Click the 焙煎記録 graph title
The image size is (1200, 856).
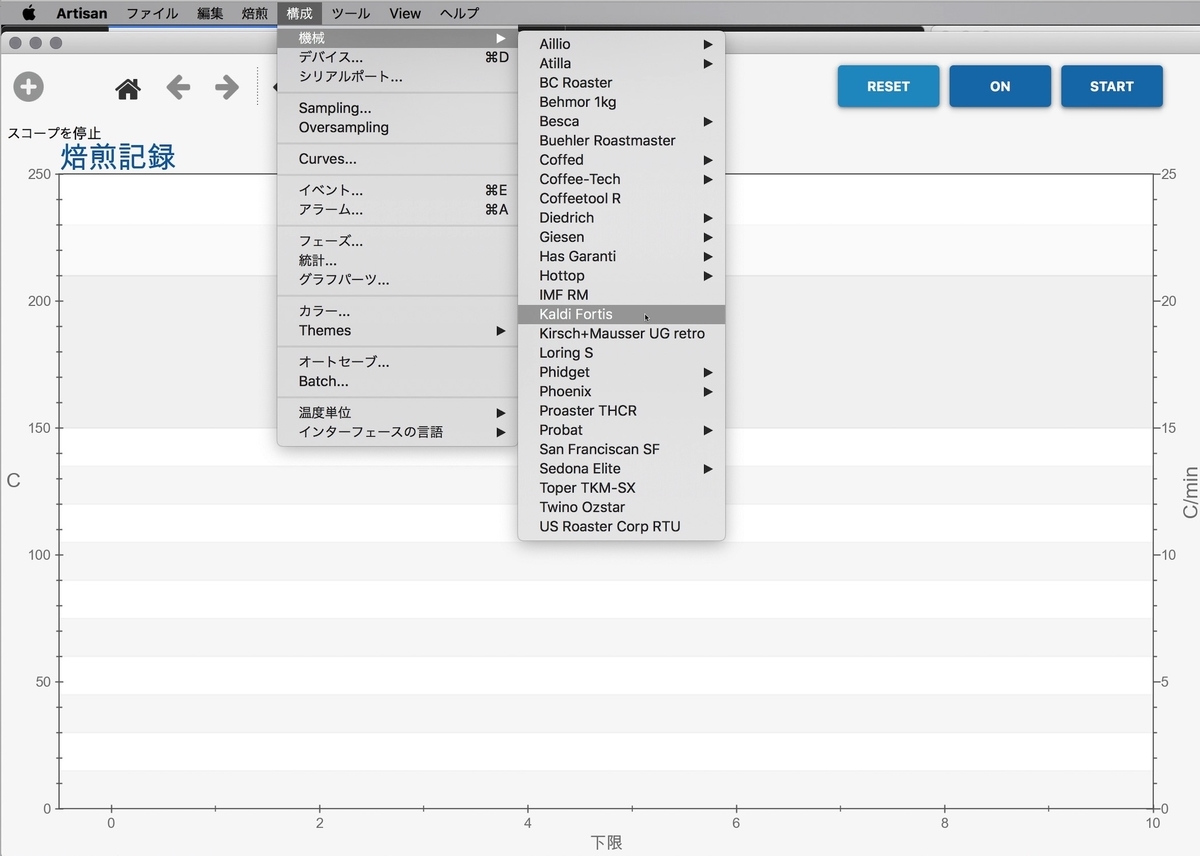(x=118, y=156)
